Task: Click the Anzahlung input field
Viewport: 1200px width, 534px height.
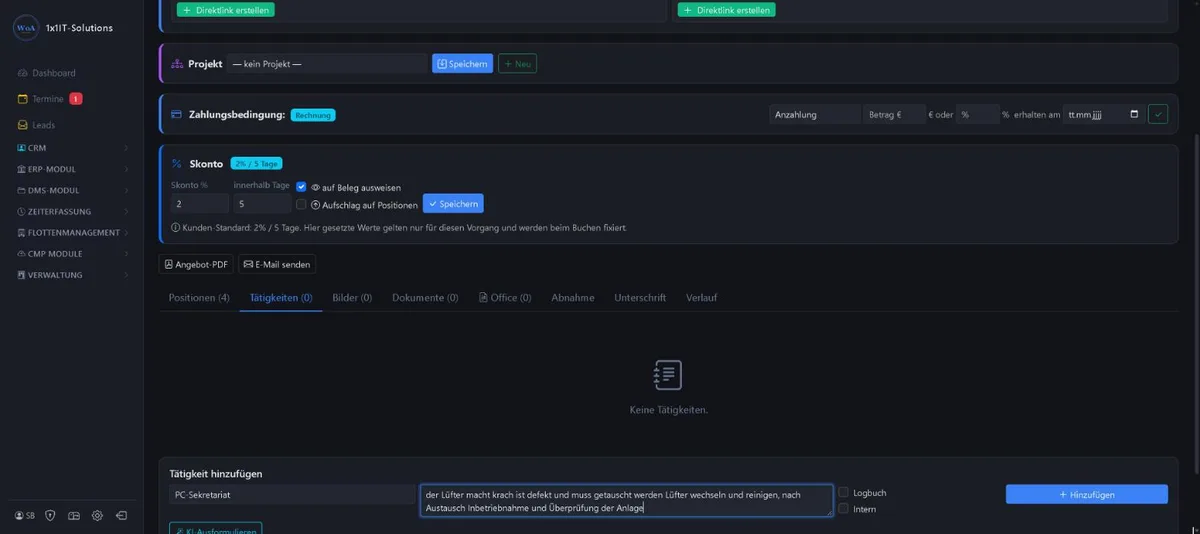Action: point(815,114)
